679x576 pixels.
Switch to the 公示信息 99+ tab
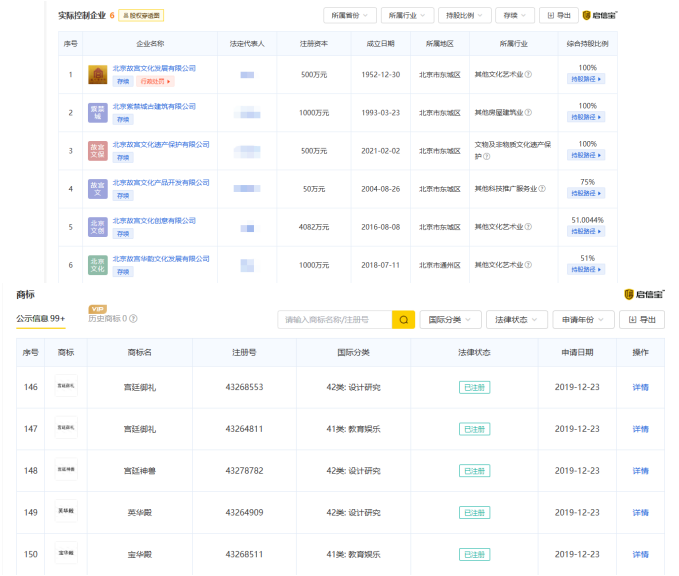pyautogui.click(x=41, y=319)
